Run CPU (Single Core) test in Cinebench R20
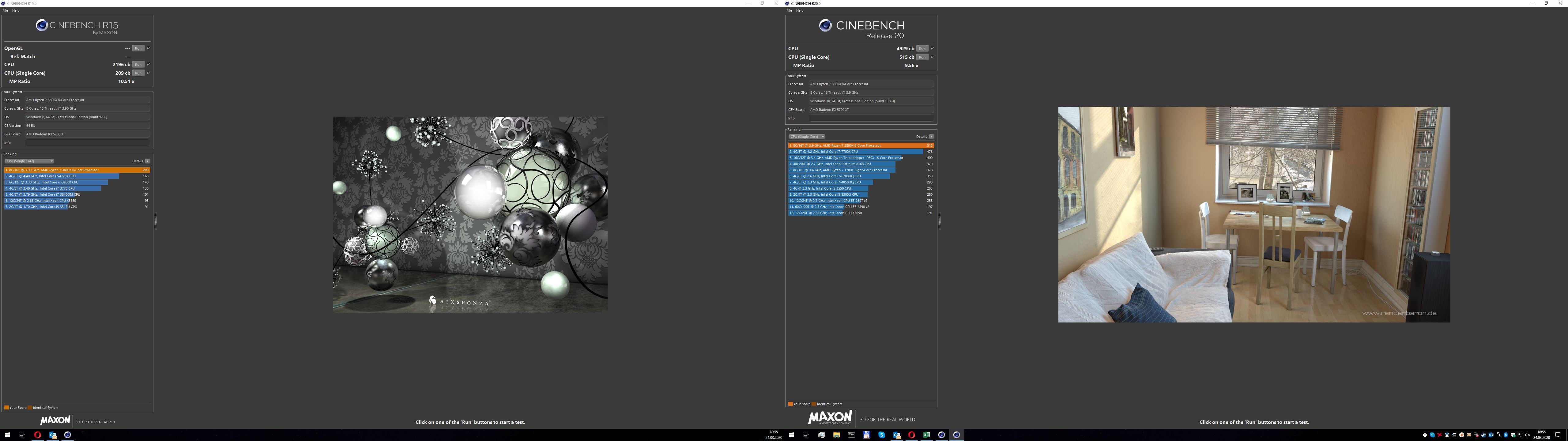 tap(922, 57)
